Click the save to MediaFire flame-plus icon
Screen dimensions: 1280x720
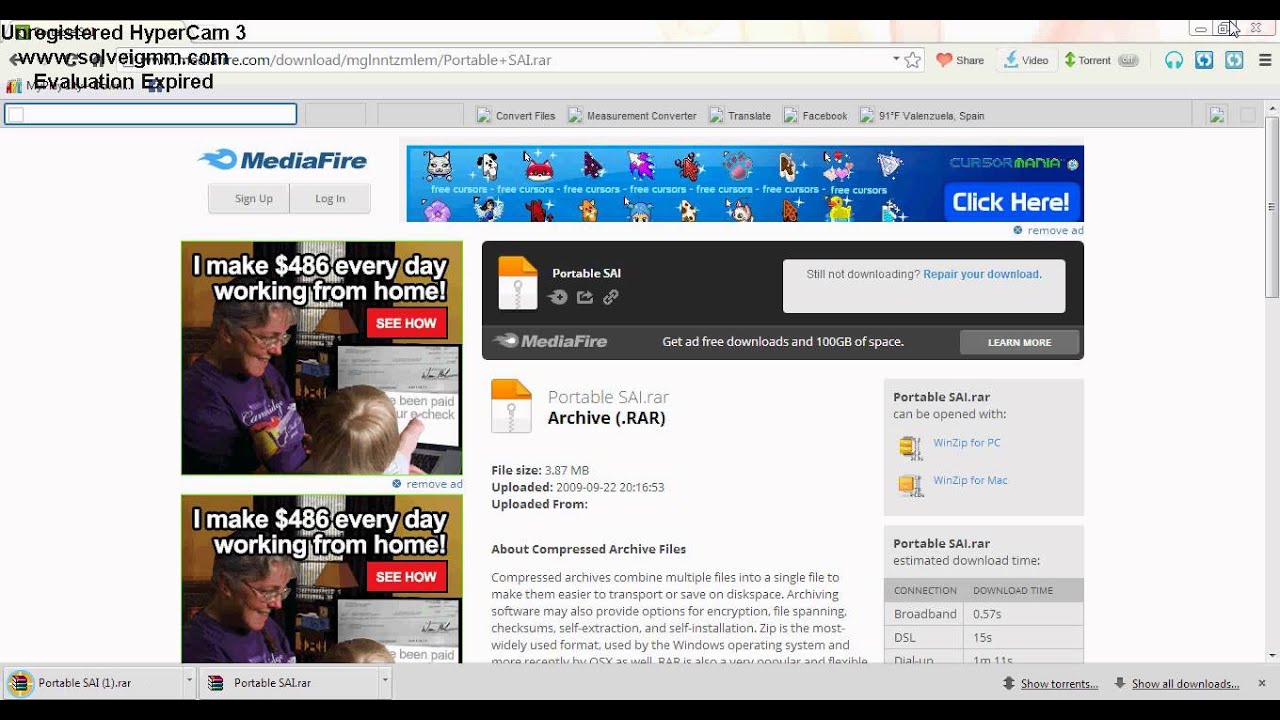tap(558, 297)
